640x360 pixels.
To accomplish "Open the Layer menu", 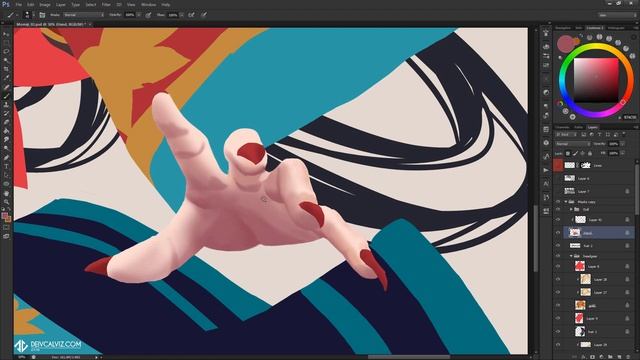I will tap(60, 4).
